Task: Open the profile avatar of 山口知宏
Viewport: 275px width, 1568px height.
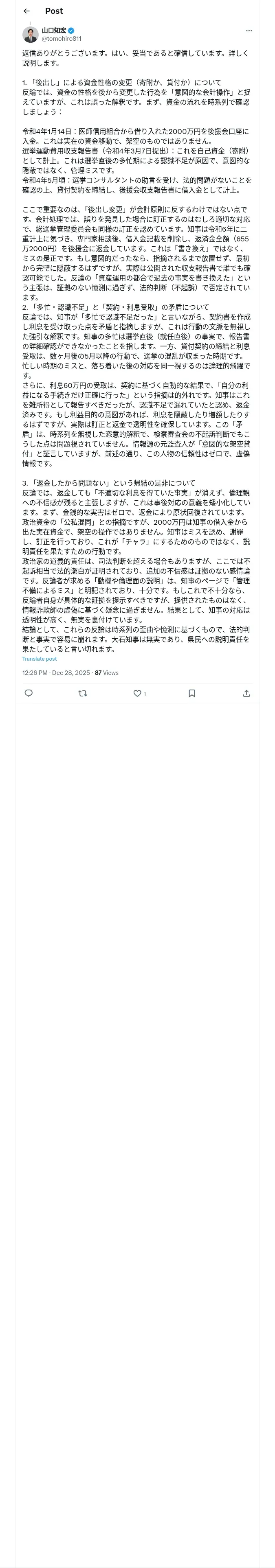Action: coord(31,35)
